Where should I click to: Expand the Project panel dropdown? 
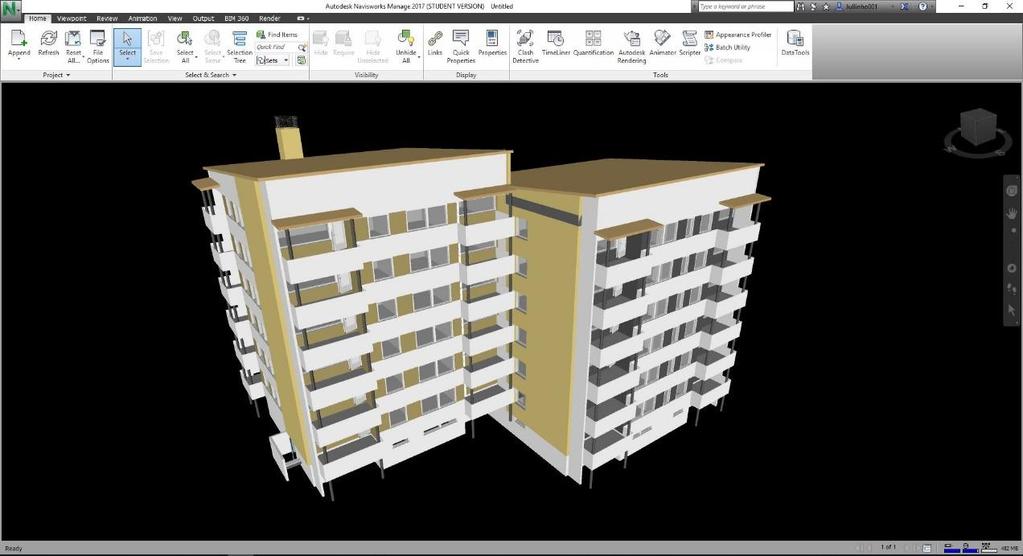56,75
